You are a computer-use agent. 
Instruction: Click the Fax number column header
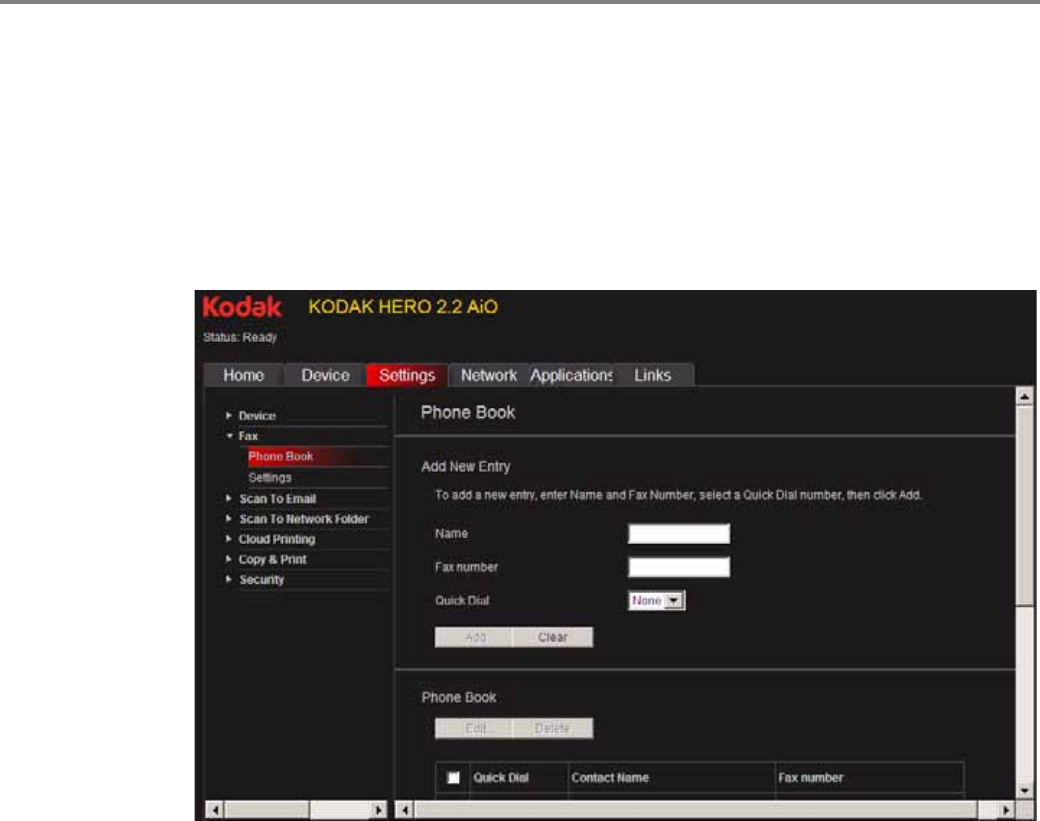click(811, 778)
